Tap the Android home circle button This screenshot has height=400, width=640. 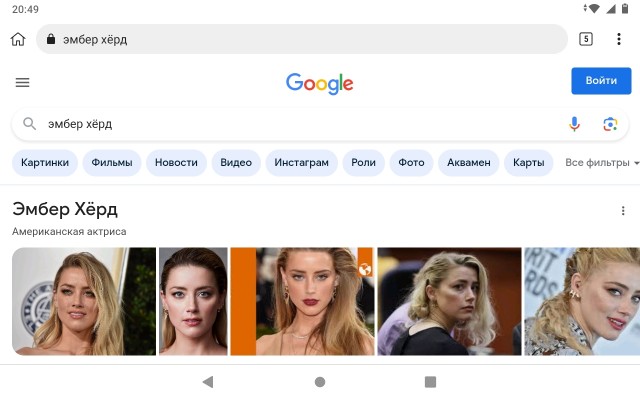point(320,382)
